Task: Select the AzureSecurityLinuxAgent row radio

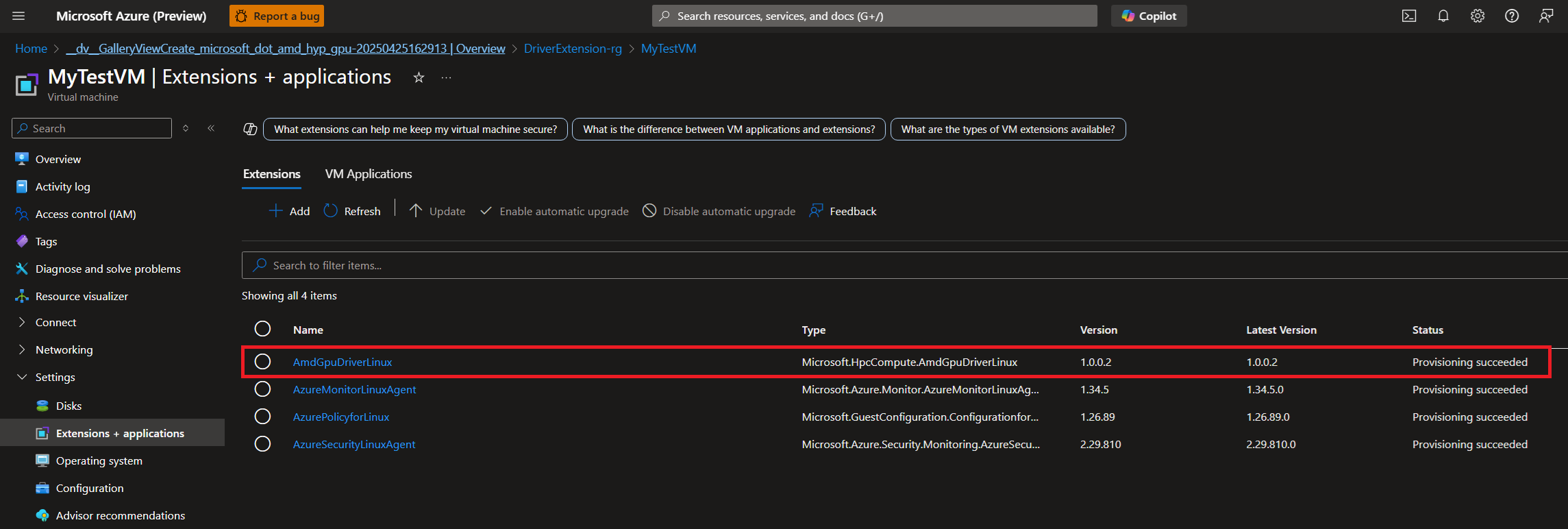Action: 262,444
